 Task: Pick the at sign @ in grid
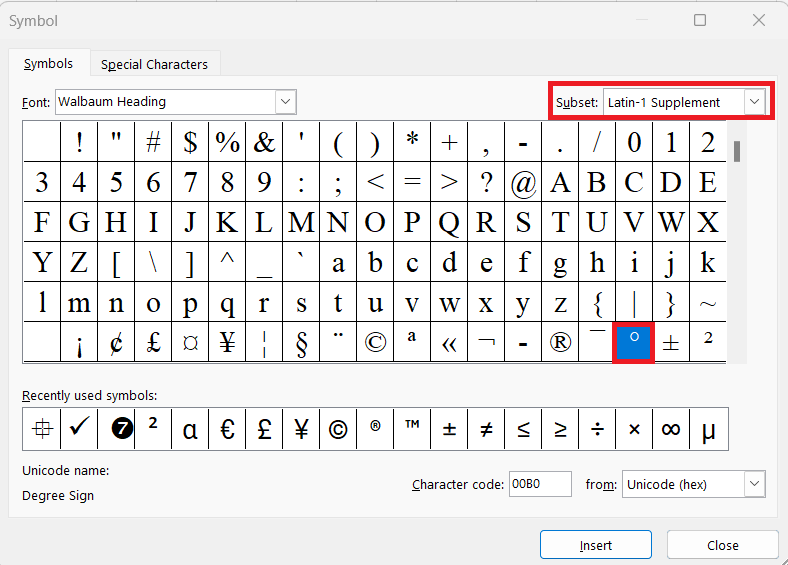[523, 181]
